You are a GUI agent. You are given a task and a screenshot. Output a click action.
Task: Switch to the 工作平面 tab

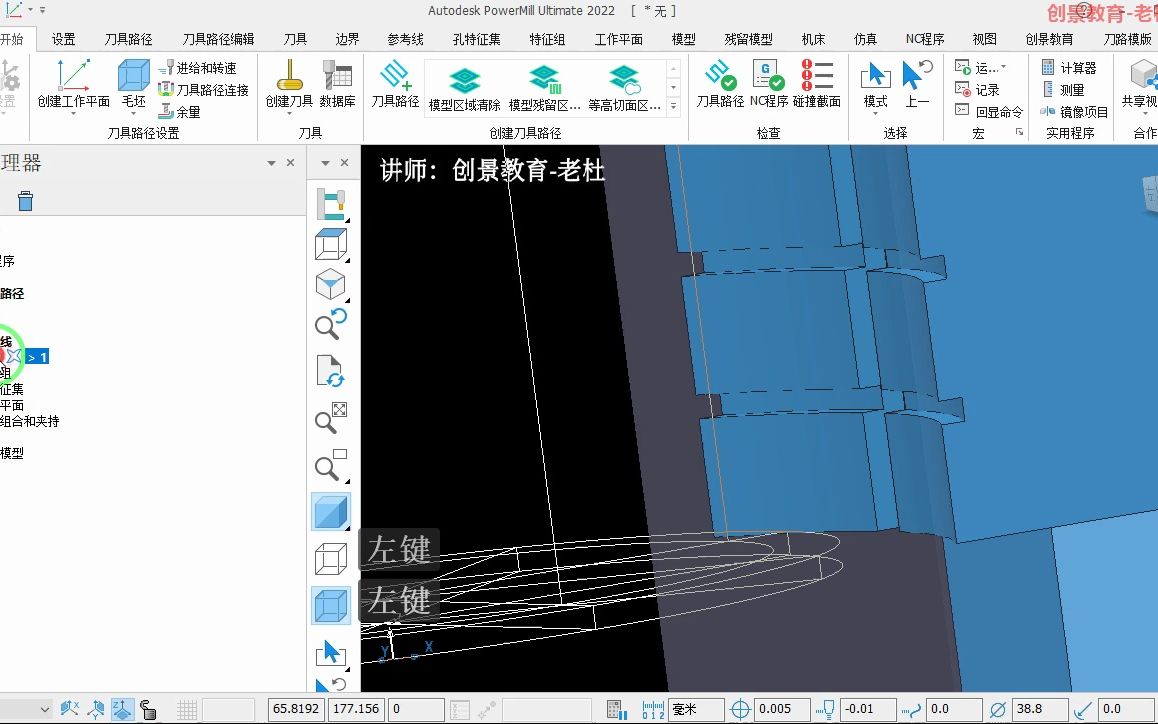pyautogui.click(x=619, y=39)
